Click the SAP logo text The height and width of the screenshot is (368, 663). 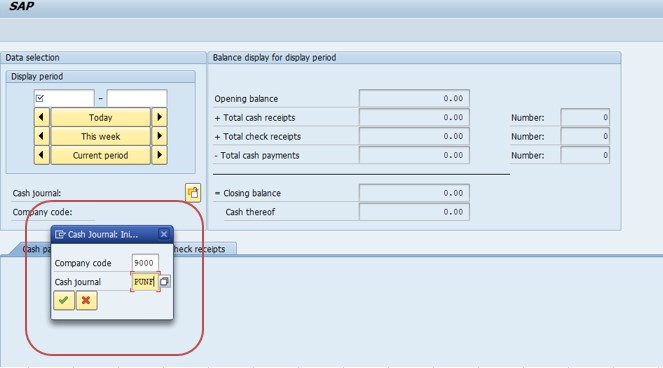coord(22,6)
